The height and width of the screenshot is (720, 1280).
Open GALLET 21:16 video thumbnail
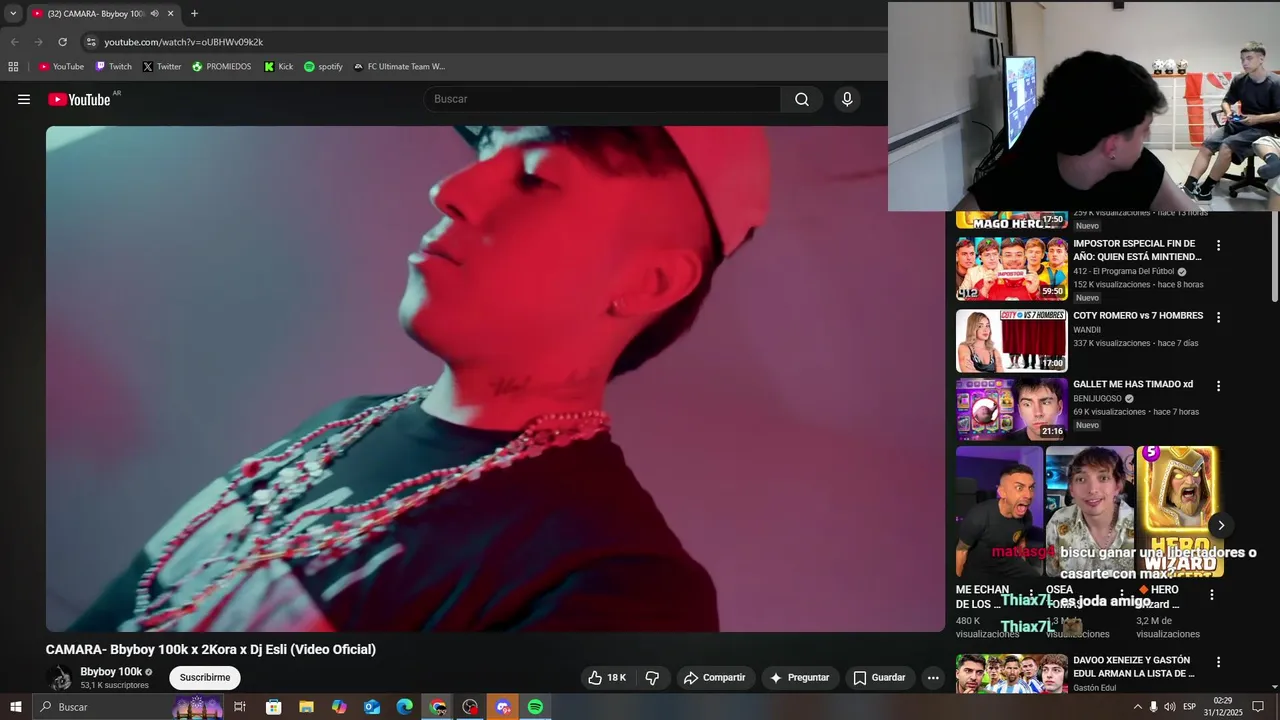tap(1012, 409)
